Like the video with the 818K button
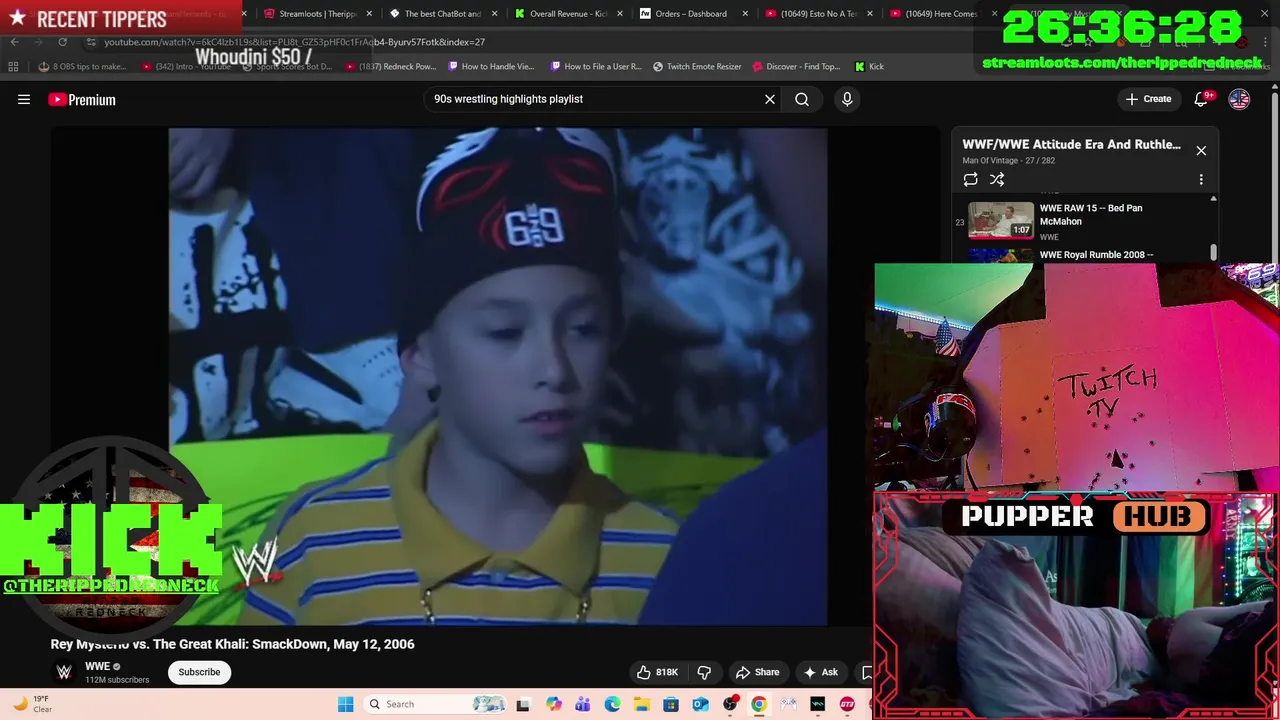Screen dimensions: 1280x720 click(x=657, y=672)
